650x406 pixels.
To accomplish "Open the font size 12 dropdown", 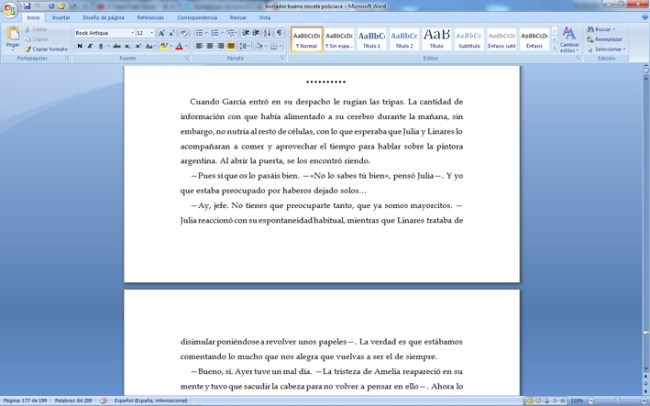I will point(152,33).
